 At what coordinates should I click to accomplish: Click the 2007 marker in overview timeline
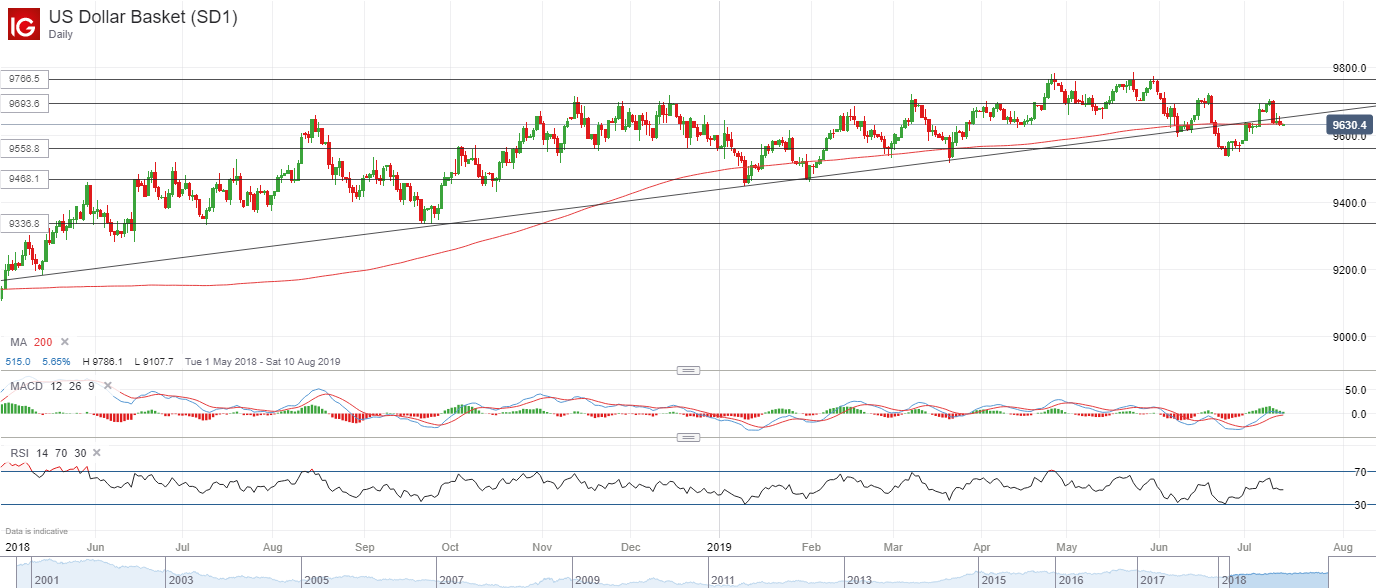click(452, 580)
